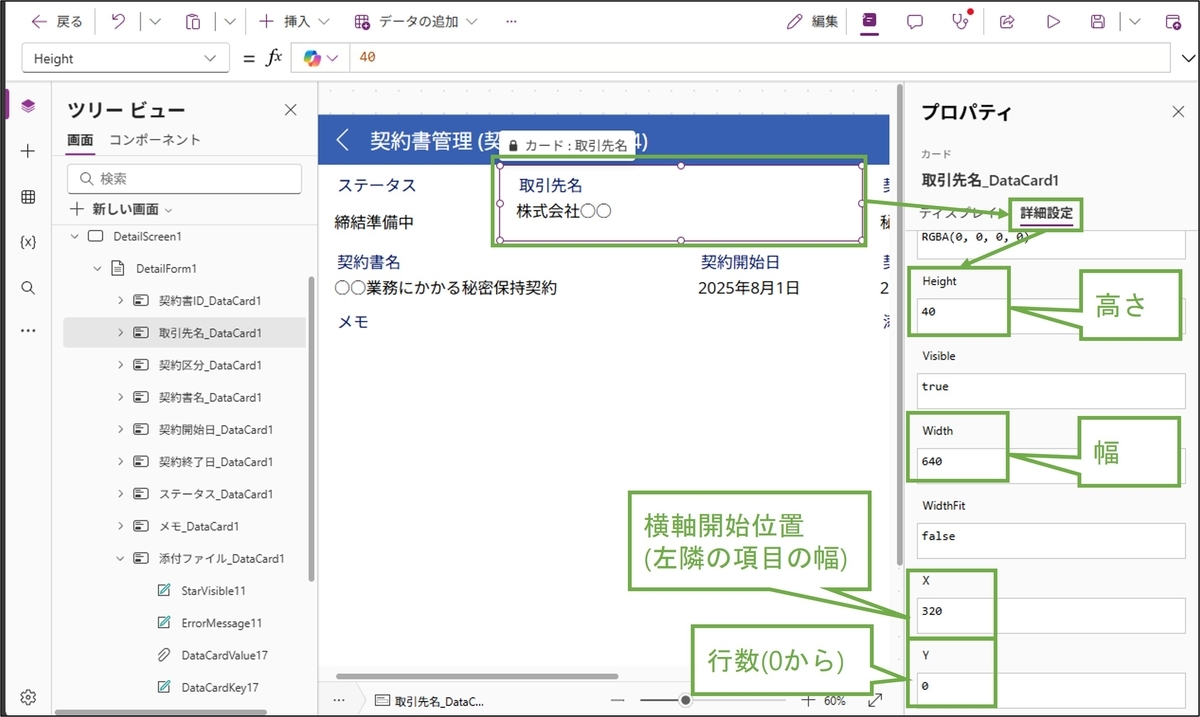Open the 挿入 insert menu
The width and height of the screenshot is (1200, 717).
tap(295, 21)
